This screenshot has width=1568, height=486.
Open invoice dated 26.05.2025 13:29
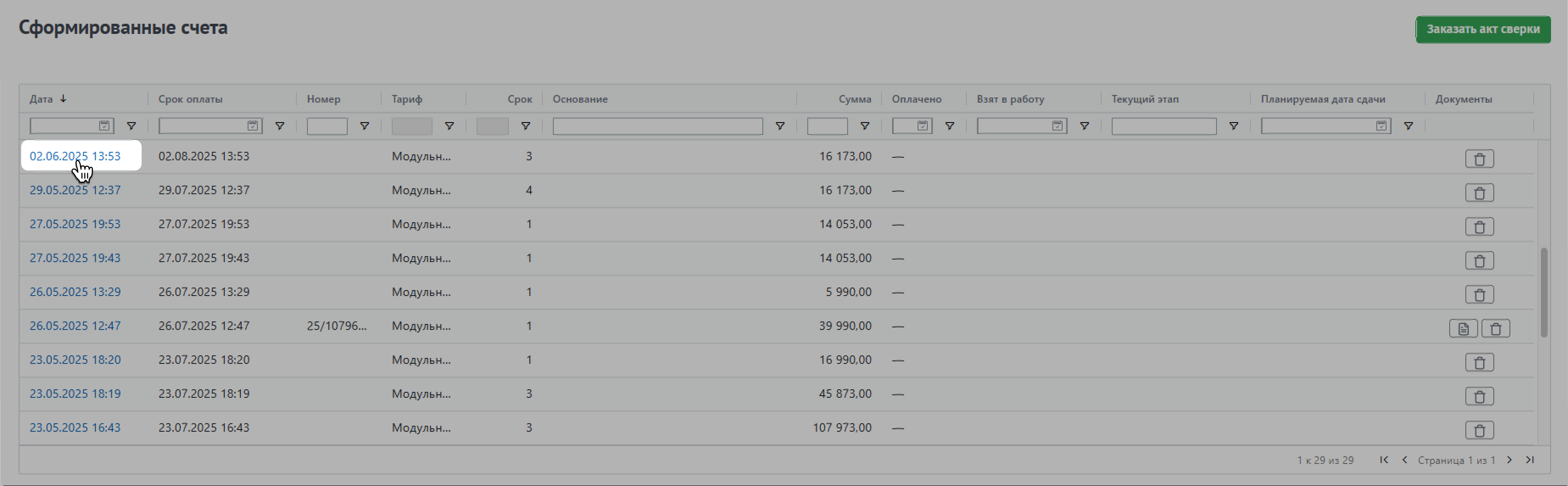pyautogui.click(x=75, y=292)
